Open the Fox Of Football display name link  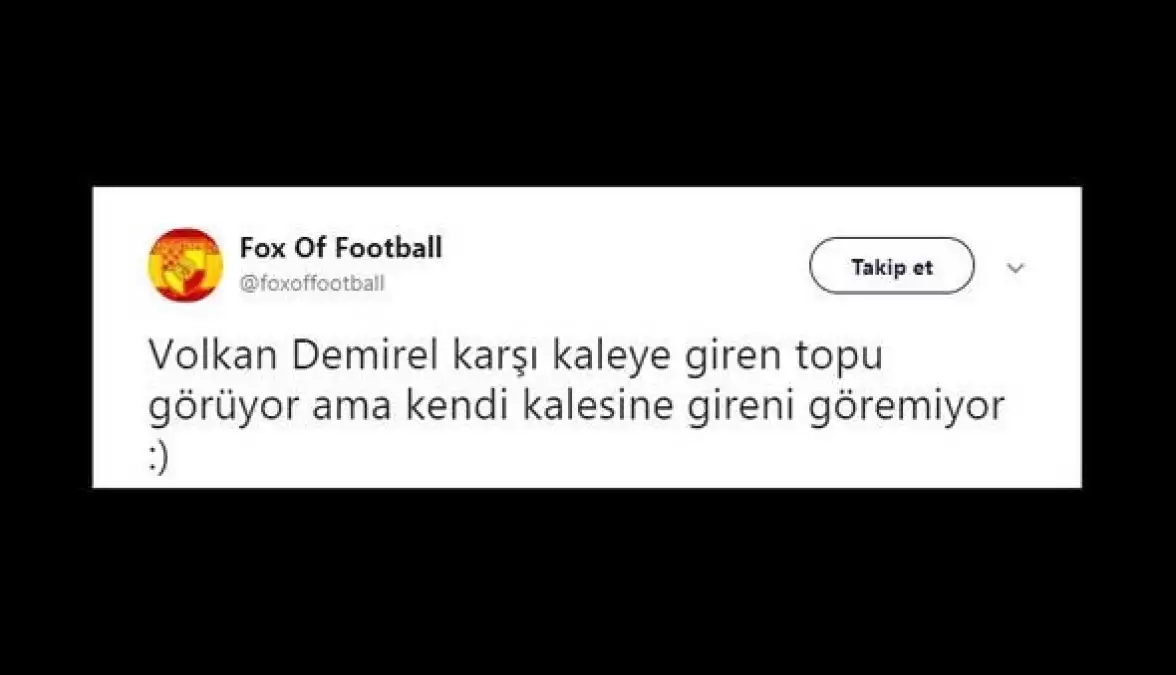(x=340, y=247)
